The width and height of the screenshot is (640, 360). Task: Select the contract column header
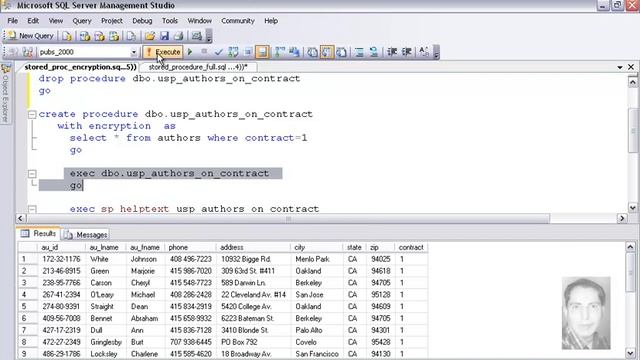click(411, 247)
